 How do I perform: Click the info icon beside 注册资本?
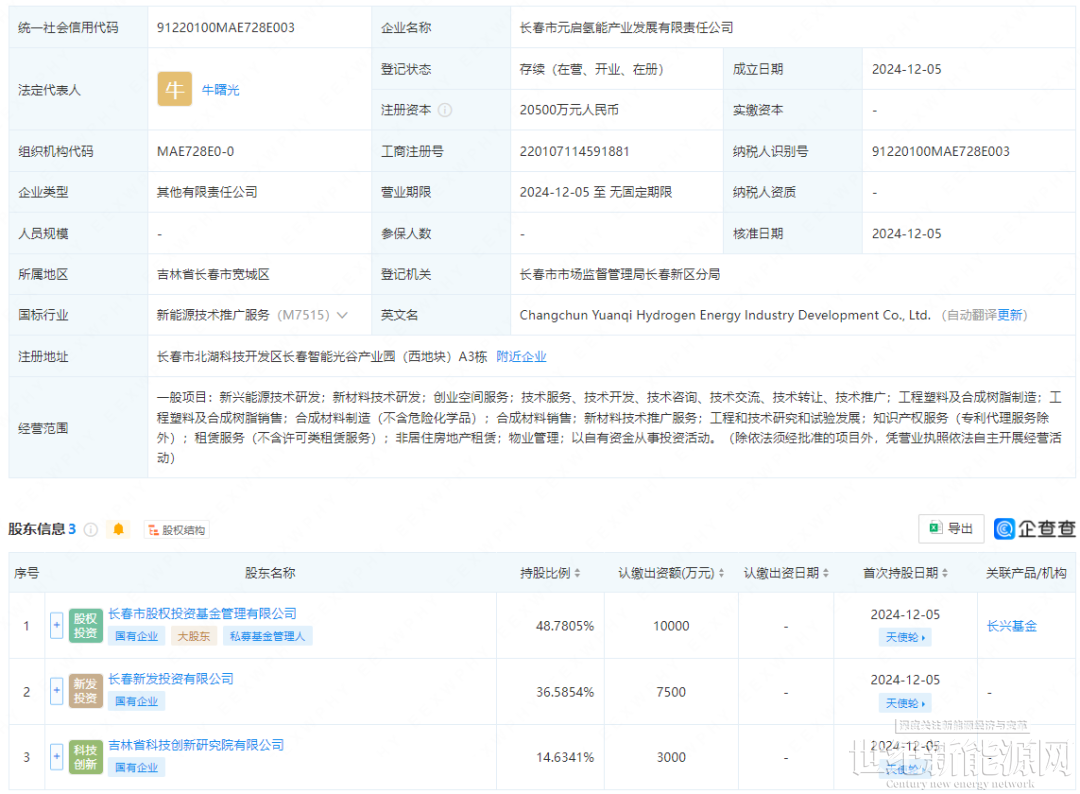[x=445, y=110]
